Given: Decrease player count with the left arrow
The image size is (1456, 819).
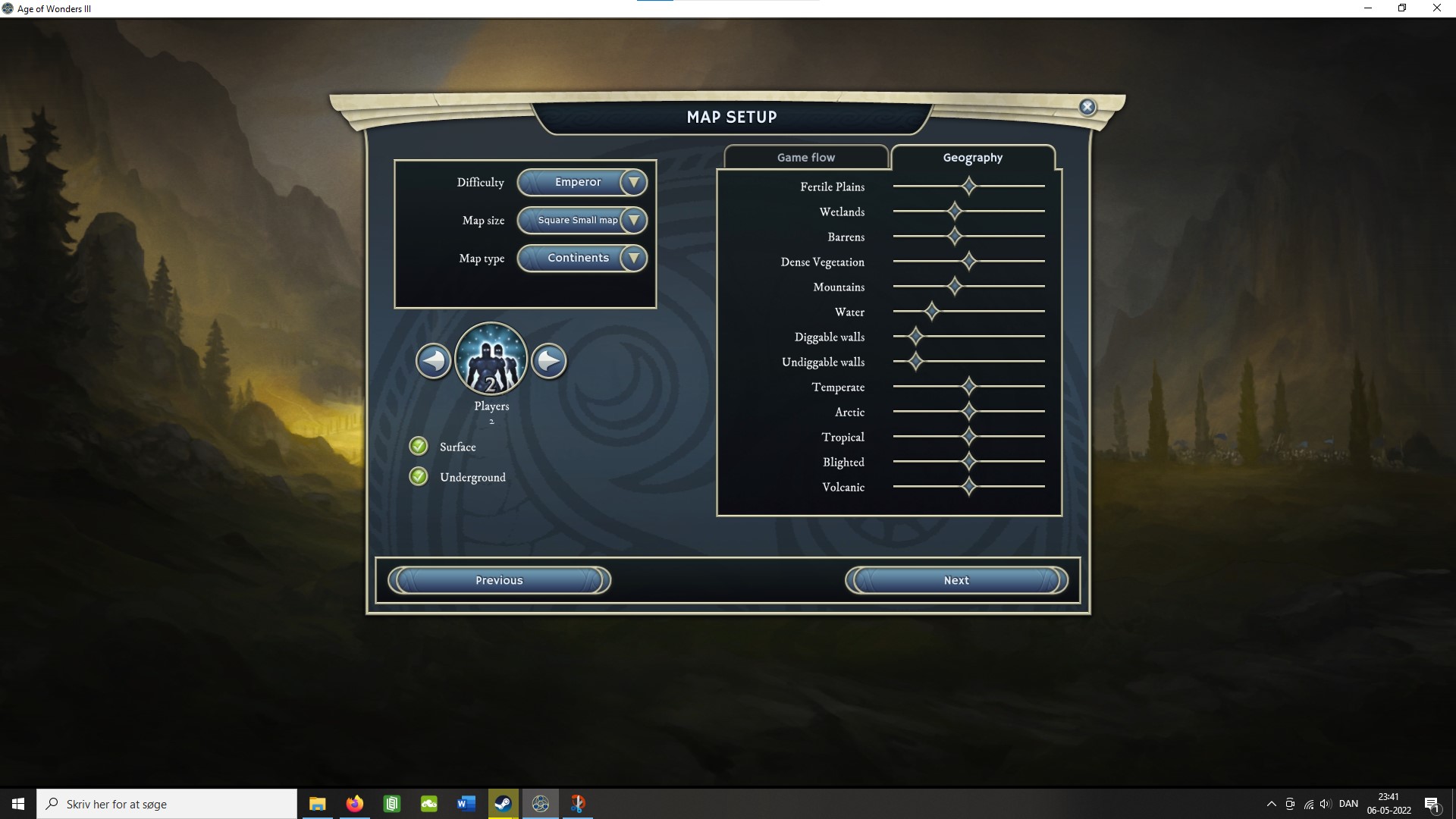Looking at the screenshot, I should tap(433, 361).
